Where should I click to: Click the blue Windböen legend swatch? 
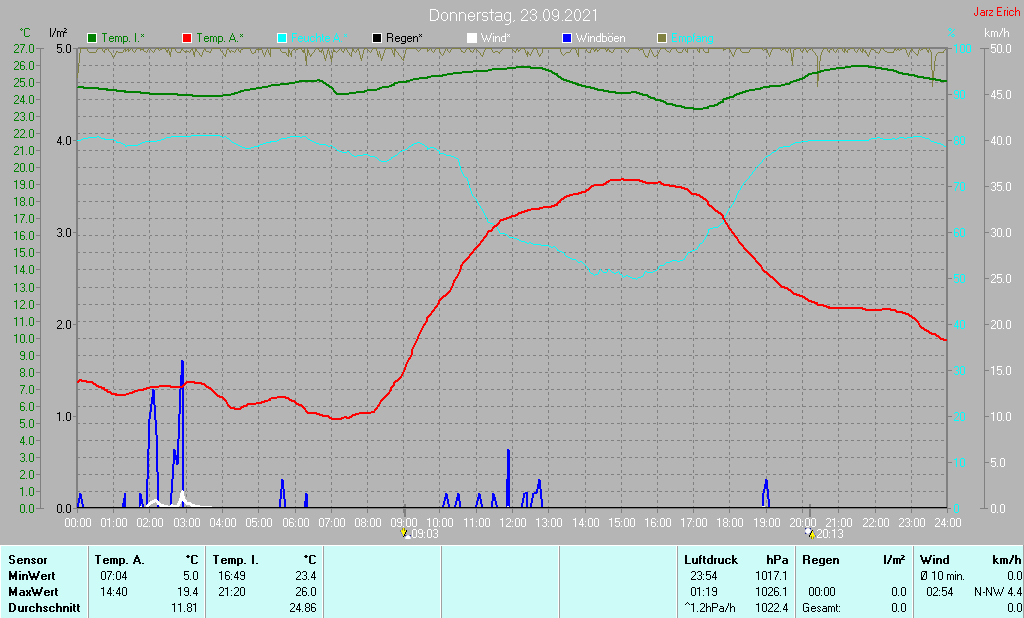(x=567, y=39)
